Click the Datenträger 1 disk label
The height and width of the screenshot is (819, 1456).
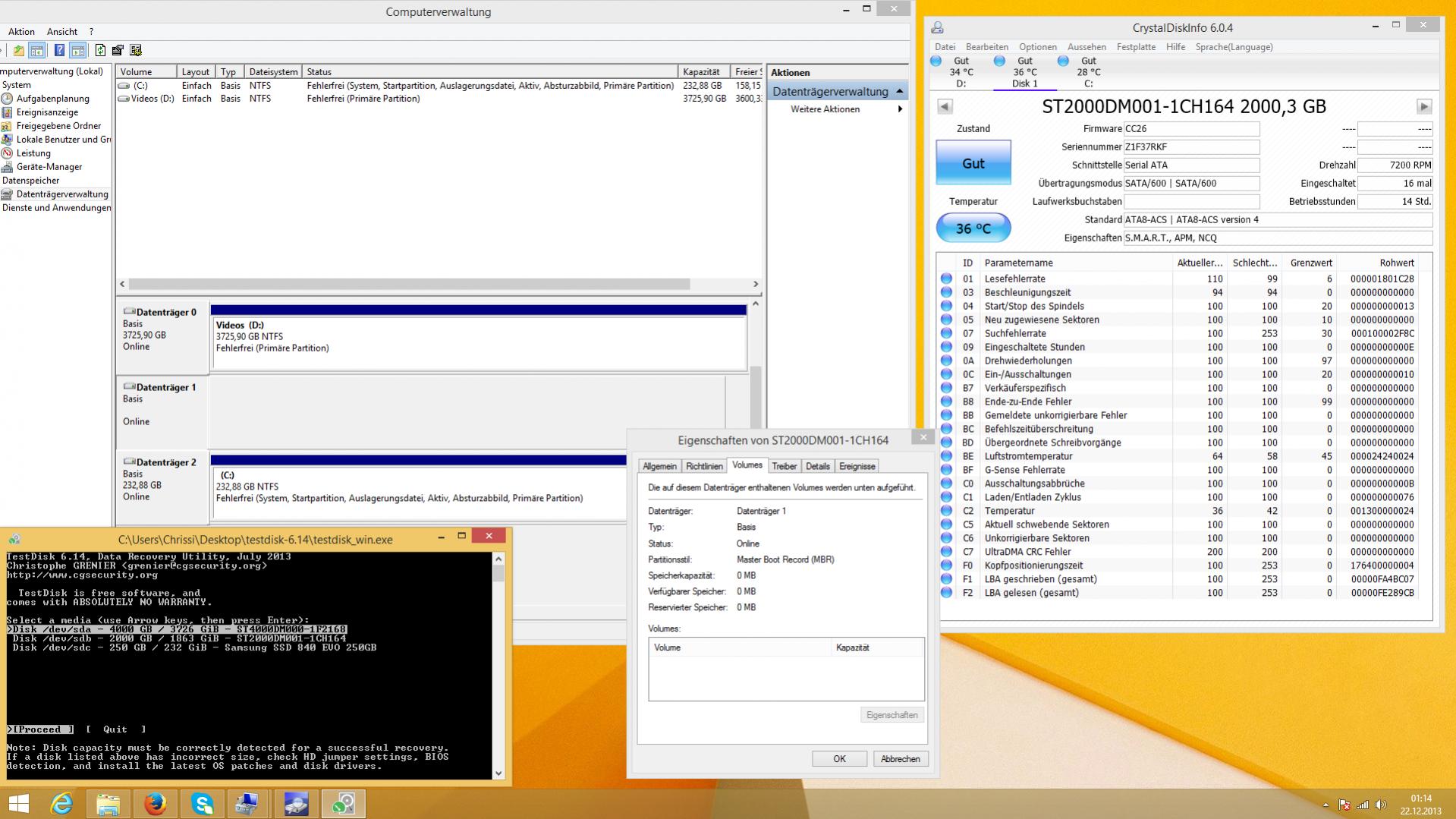(x=166, y=387)
